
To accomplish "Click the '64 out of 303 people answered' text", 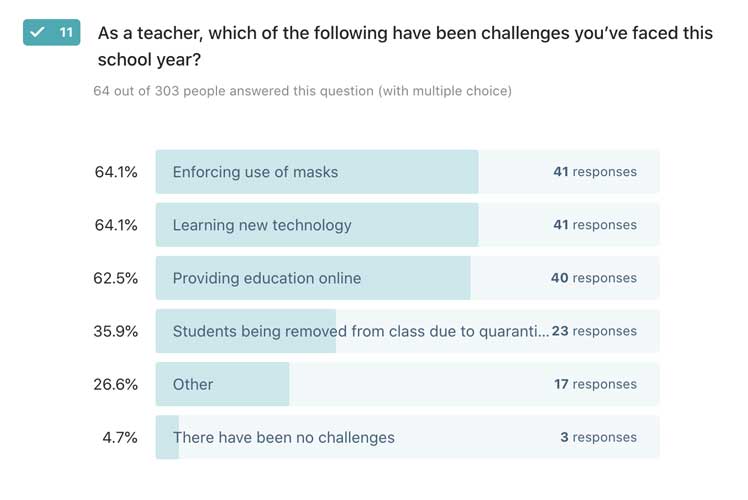I will (302, 91).
